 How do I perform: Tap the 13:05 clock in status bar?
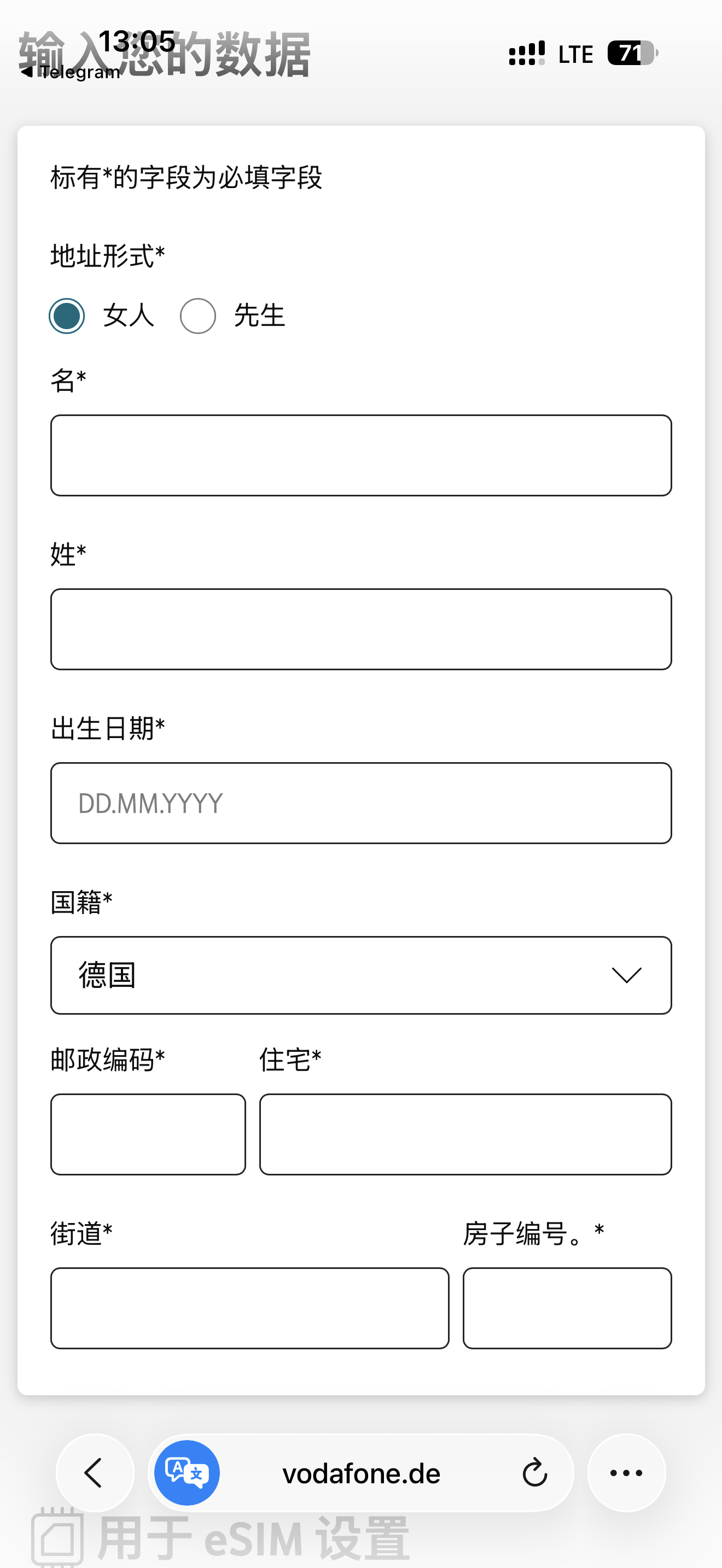tap(136, 42)
